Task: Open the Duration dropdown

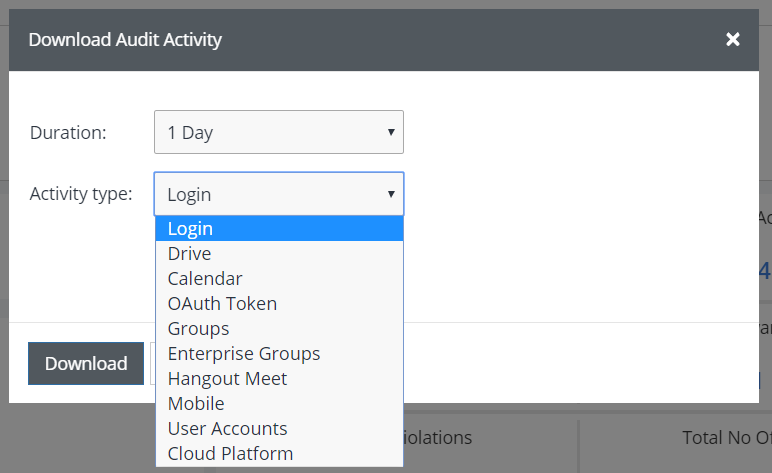Action: [278, 132]
